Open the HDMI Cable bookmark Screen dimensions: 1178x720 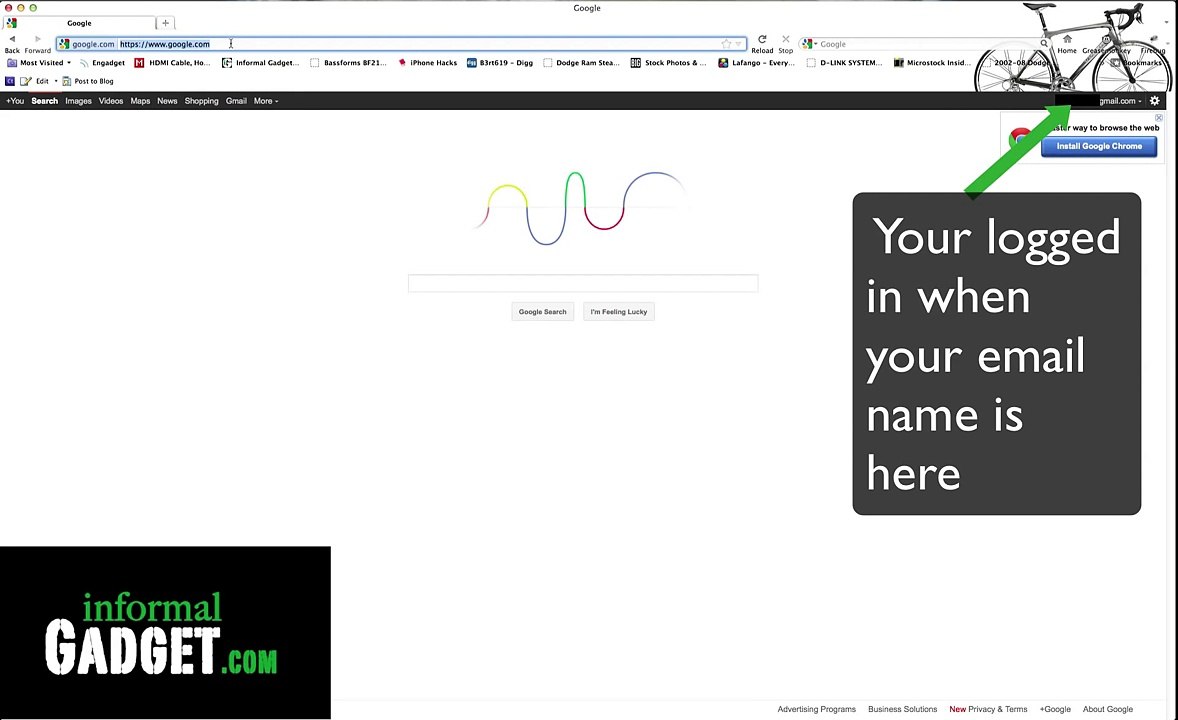172,63
